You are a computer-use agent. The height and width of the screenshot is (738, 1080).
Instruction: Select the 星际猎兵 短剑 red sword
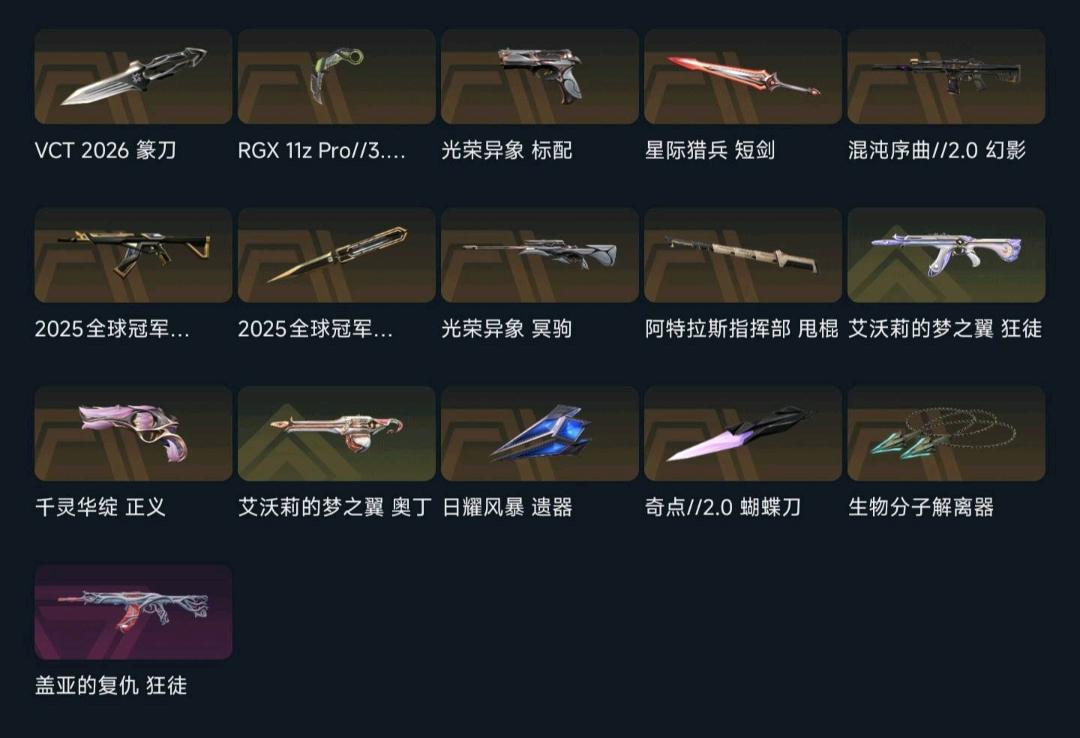(742, 76)
